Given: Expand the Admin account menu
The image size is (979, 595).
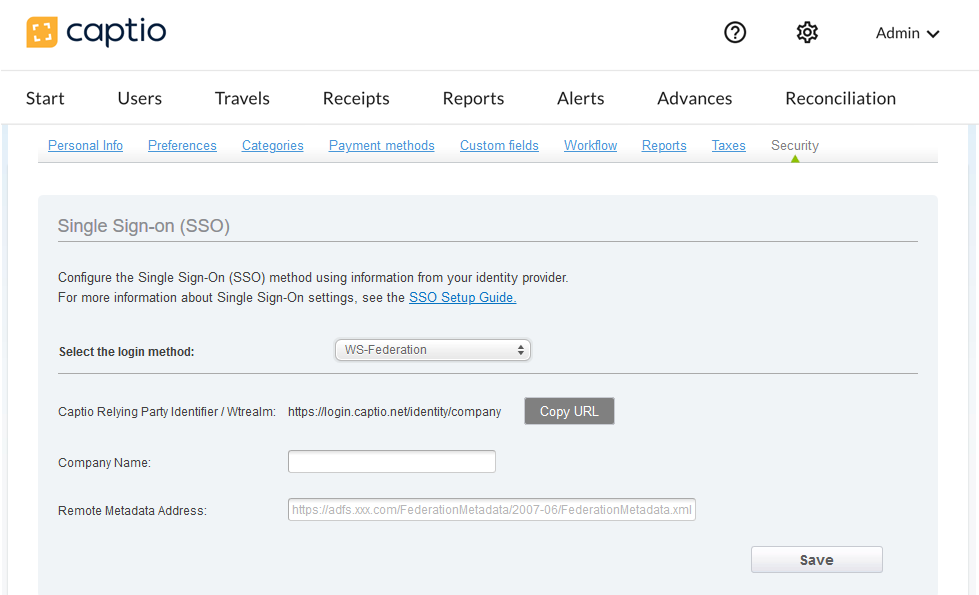Looking at the screenshot, I should [905, 33].
